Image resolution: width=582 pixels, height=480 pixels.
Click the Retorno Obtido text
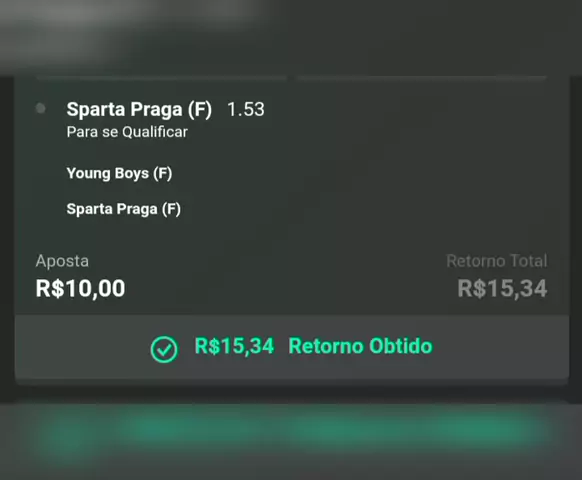coord(360,346)
